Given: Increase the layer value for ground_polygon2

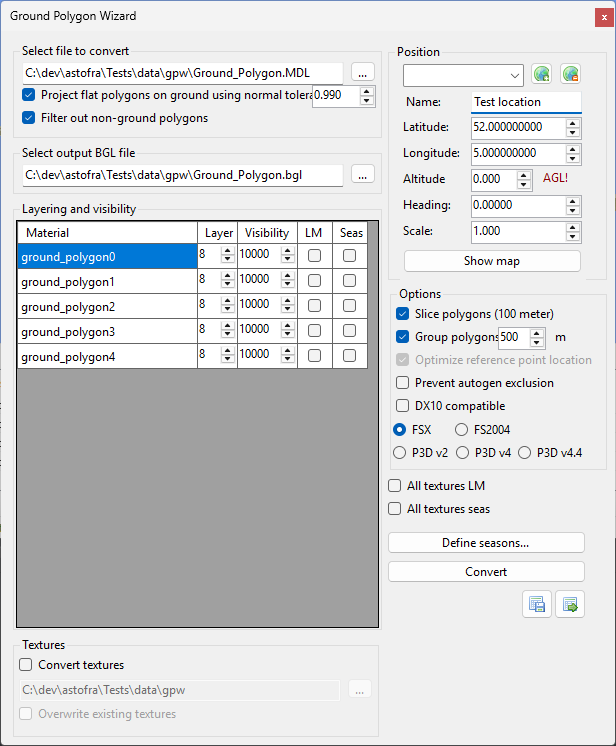Looking at the screenshot, I should click(227, 302).
